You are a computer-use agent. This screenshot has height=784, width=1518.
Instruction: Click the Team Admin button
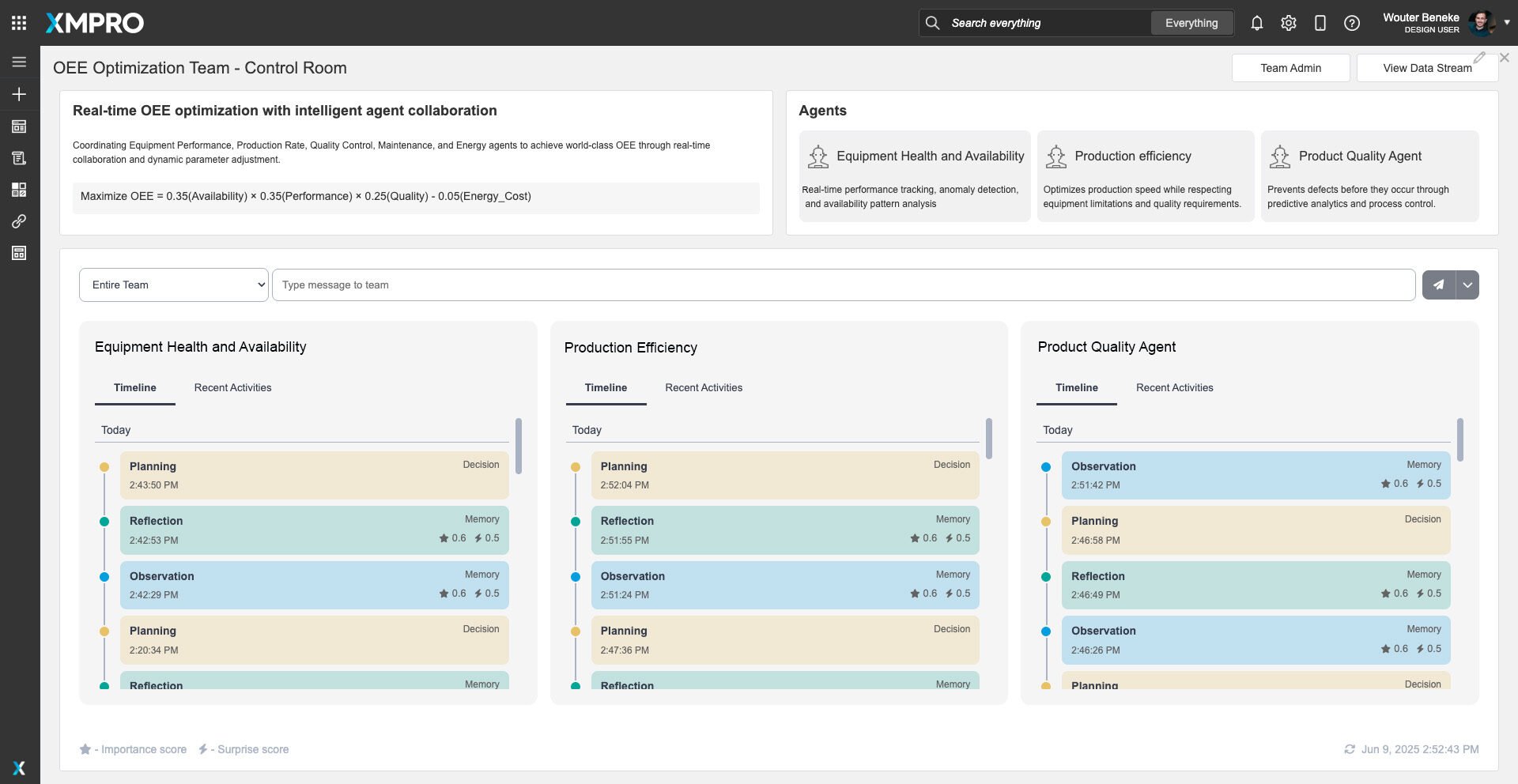tap(1290, 68)
